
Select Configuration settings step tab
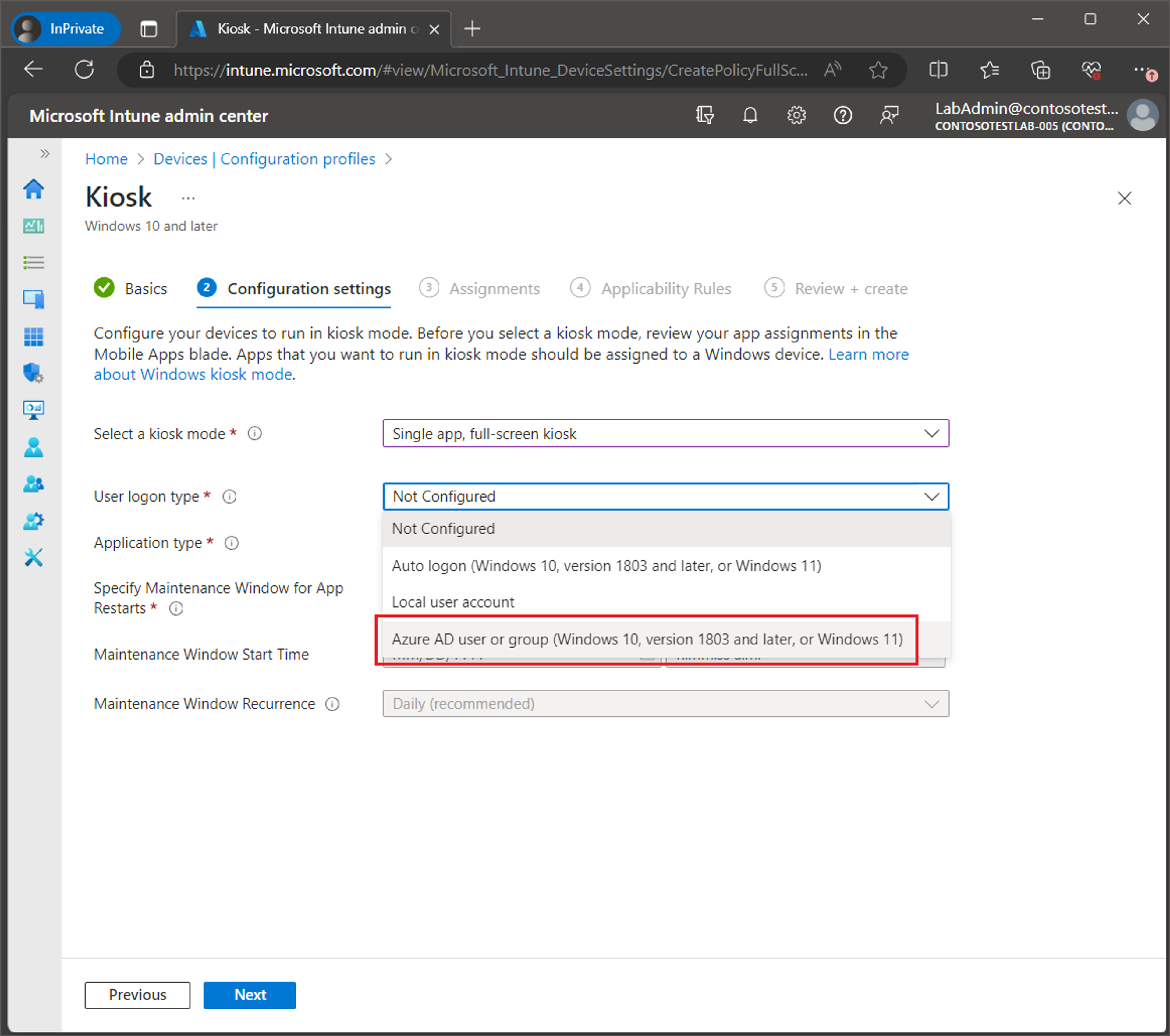294,289
